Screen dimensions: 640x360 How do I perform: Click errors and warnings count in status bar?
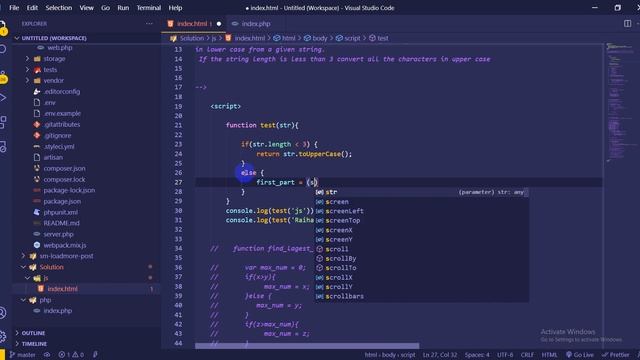point(71,355)
